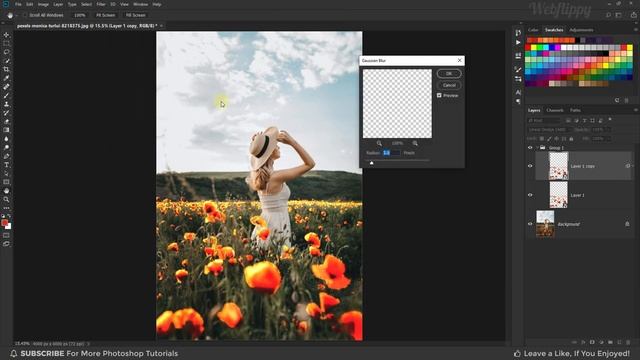Open the Swatches panel flyout menu
Image resolution: width=640 pixels, height=360 pixels.
[636, 30]
